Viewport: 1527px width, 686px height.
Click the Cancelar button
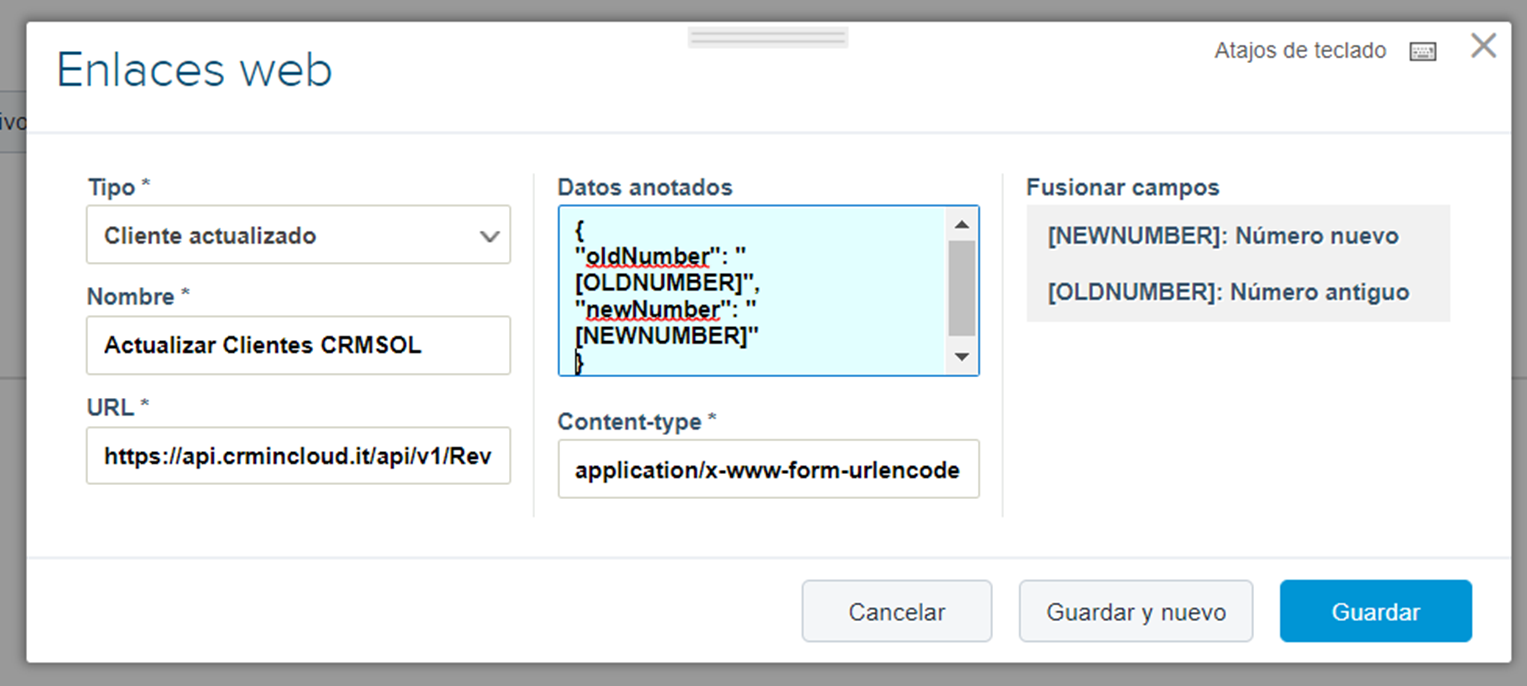click(x=897, y=611)
